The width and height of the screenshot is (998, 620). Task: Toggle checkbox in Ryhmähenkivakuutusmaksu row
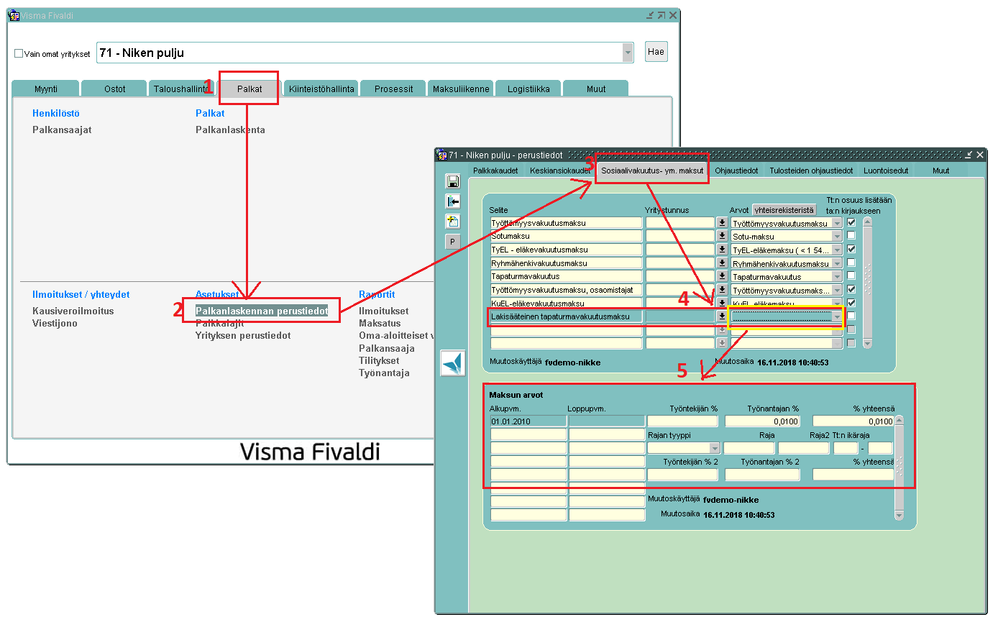[851, 262]
